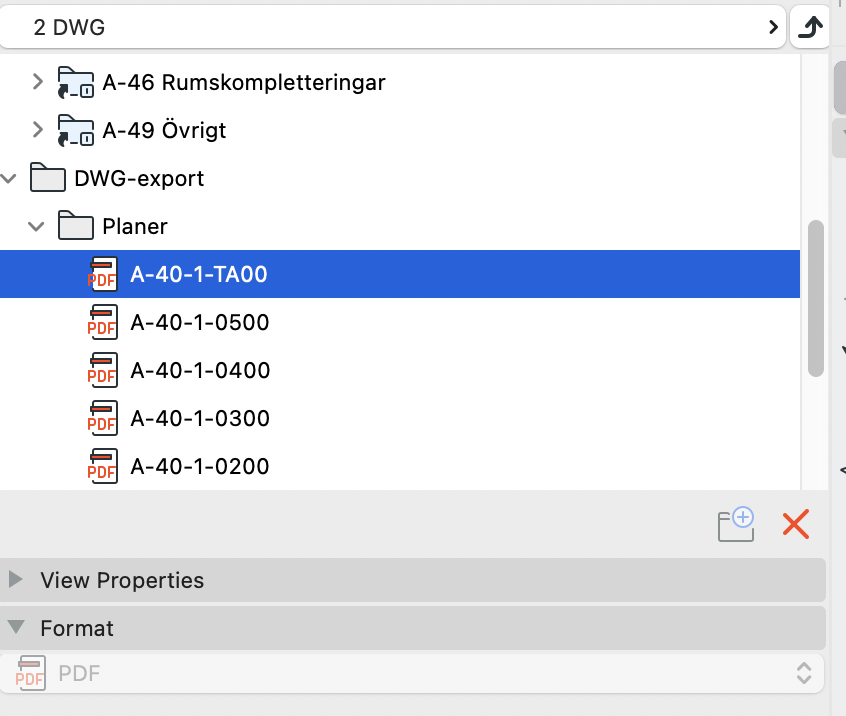The width and height of the screenshot is (846, 716).
Task: Expand the A-46 Rumskompletteringar folder
Action: click(x=38, y=82)
